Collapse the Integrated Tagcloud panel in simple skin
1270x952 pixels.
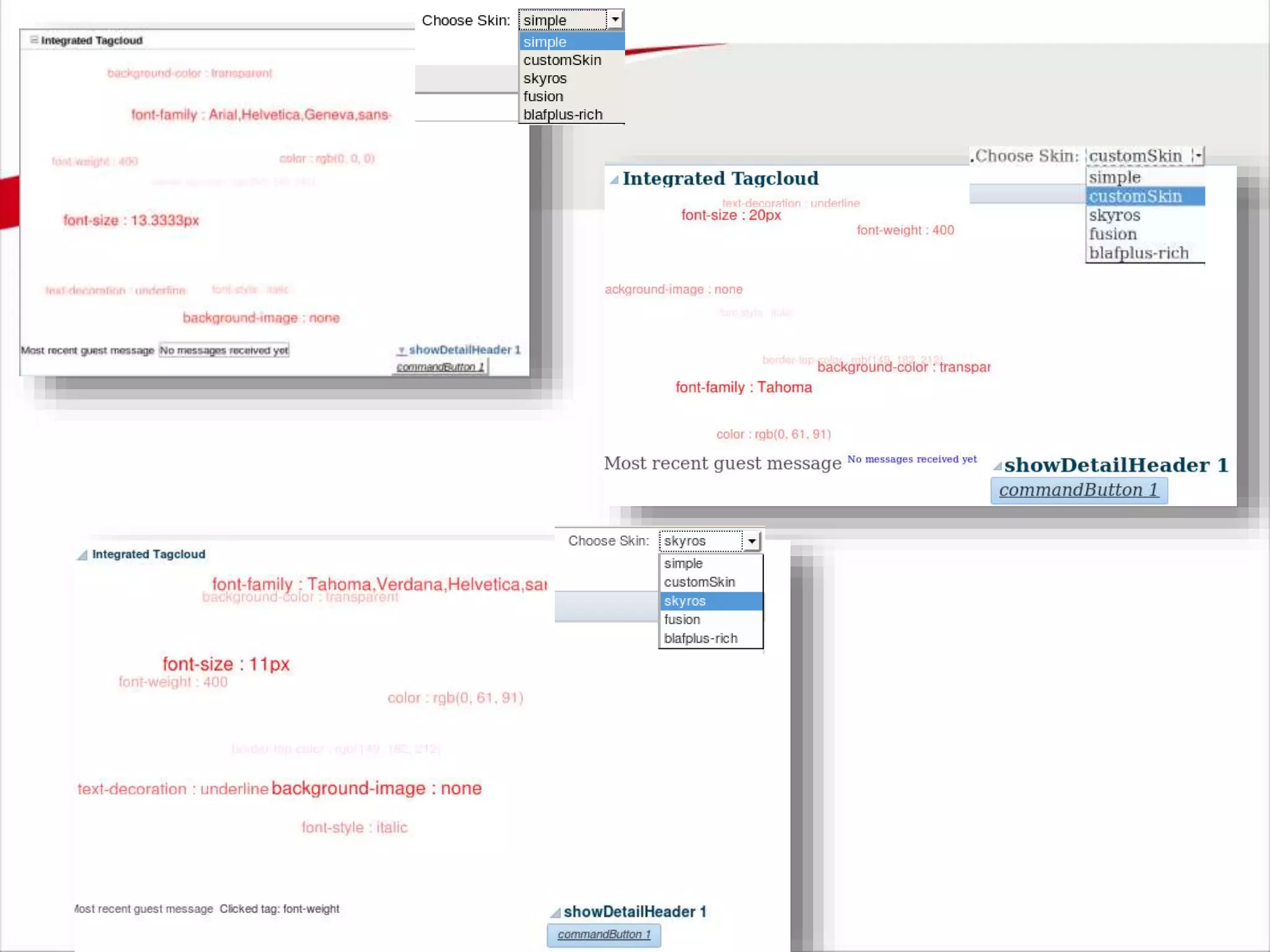34,40
